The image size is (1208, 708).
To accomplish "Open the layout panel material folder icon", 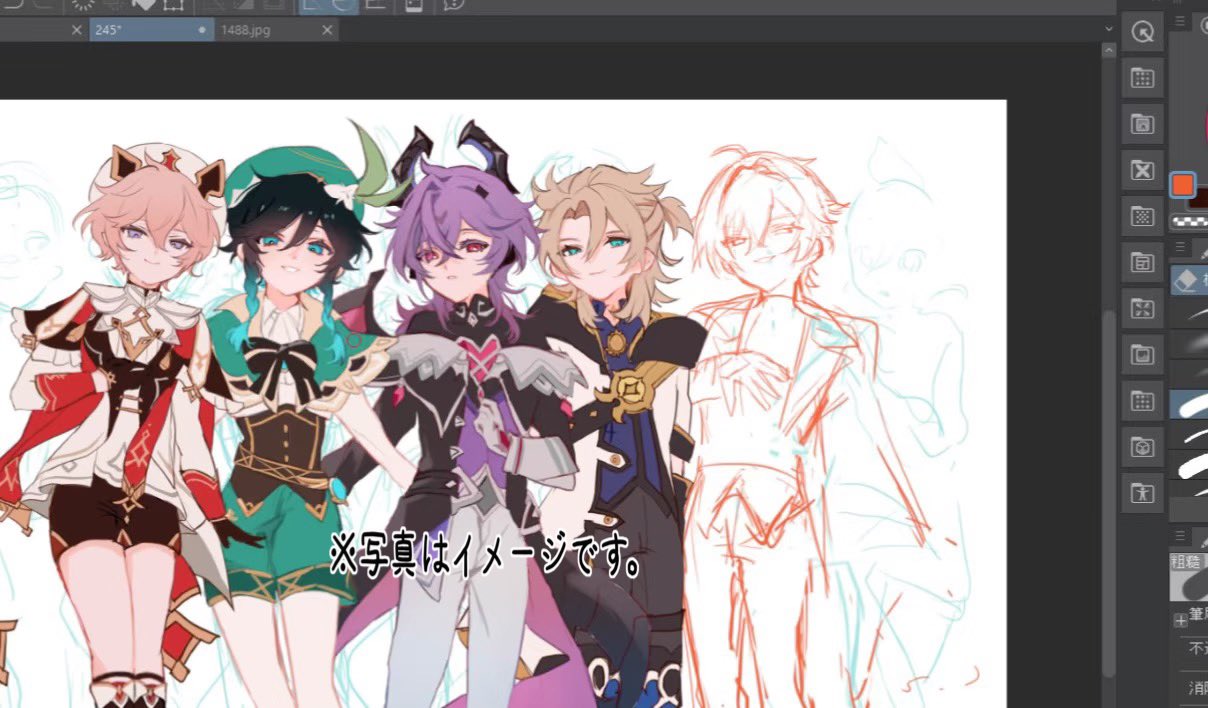I will pos(1142,263).
